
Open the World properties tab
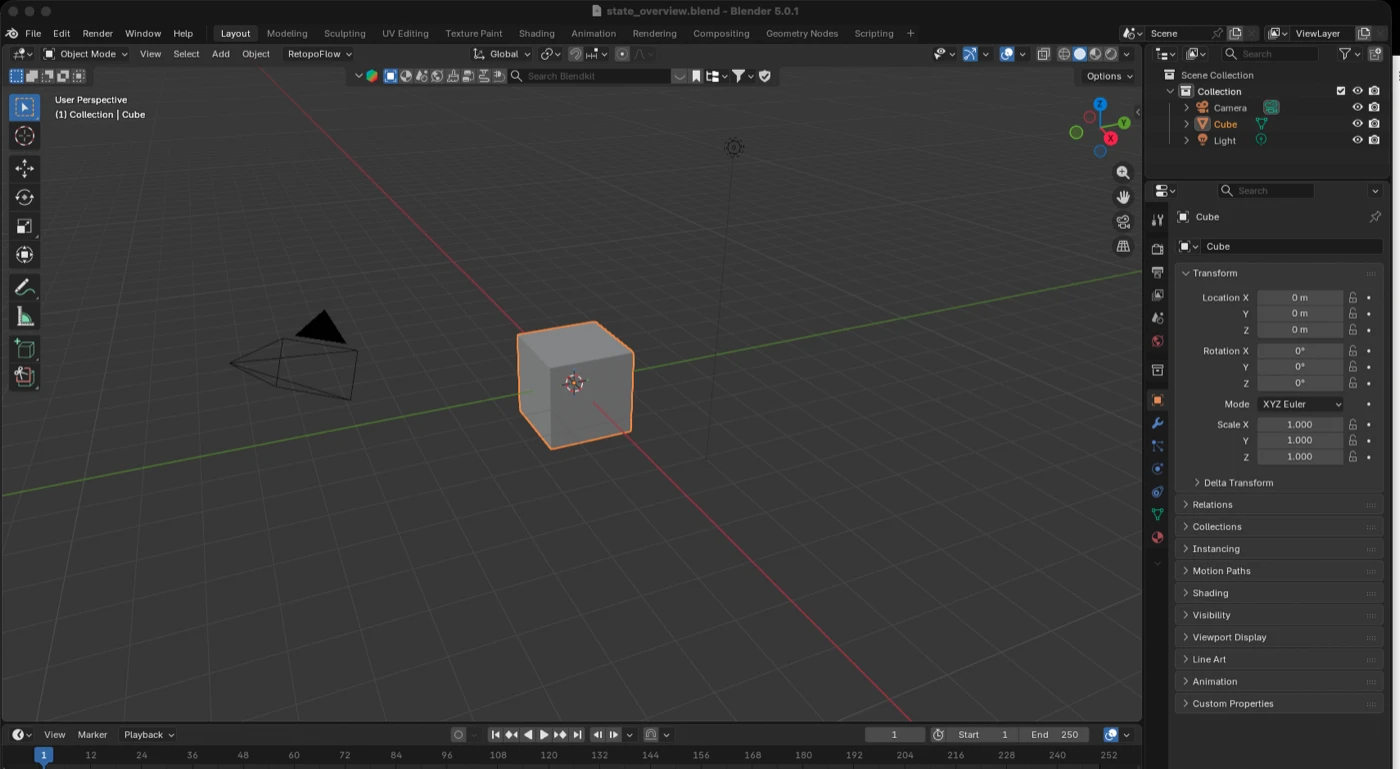(1157, 341)
